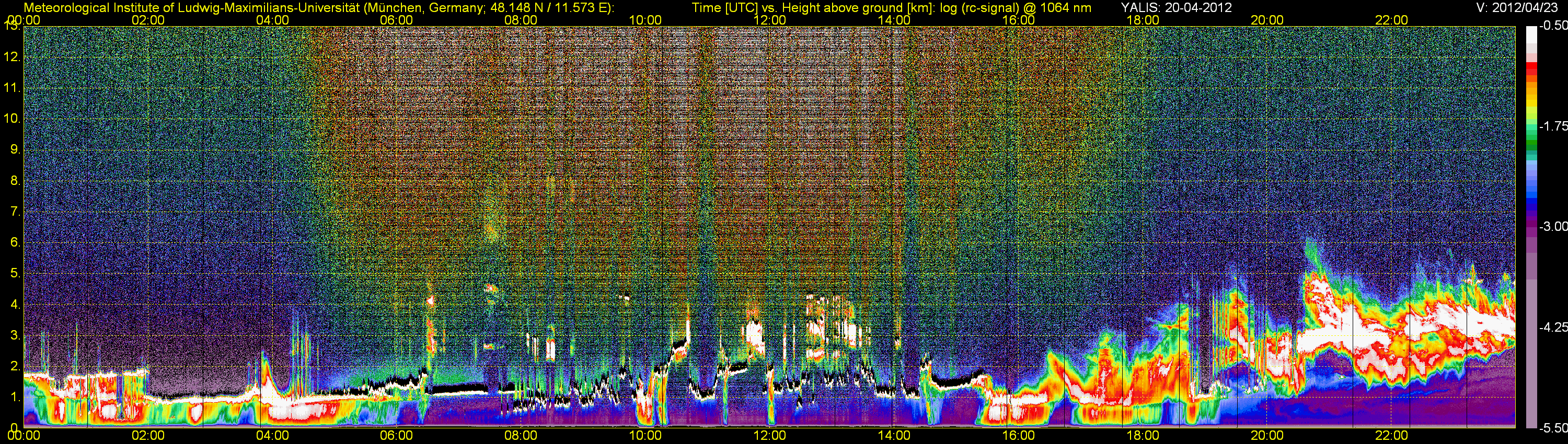Click '20:00' on the bottom time axis

[1267, 436]
